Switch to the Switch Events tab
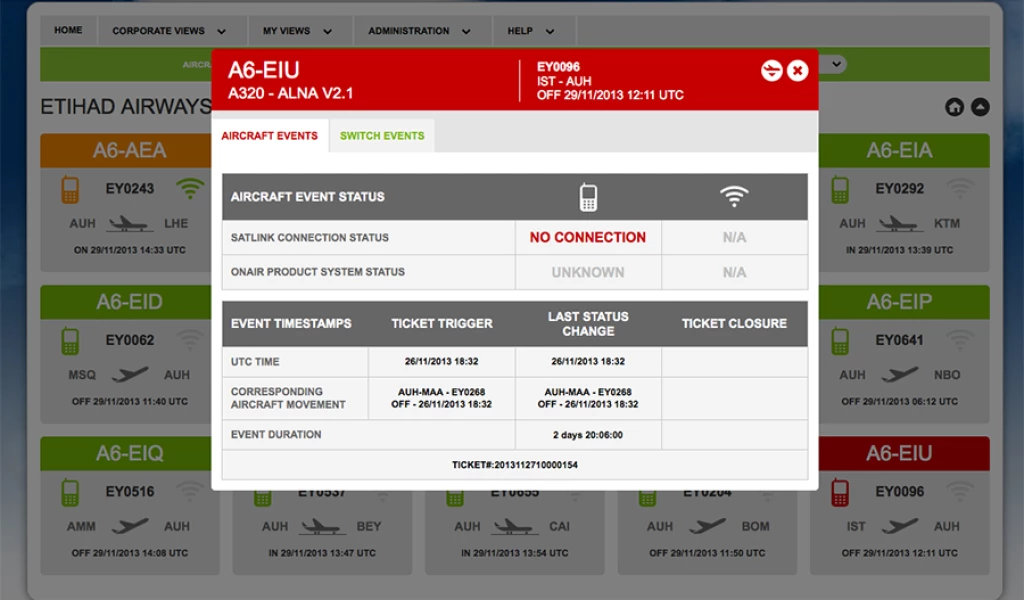The image size is (1024, 600). 382,136
